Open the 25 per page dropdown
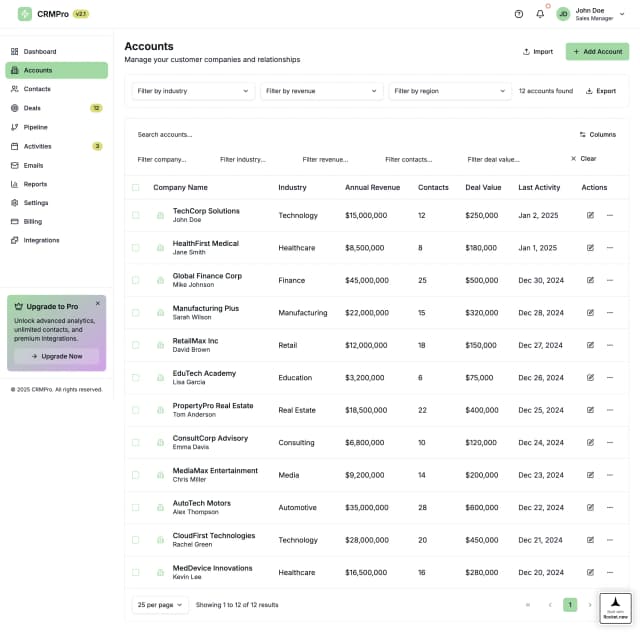The width and height of the screenshot is (640, 632). click(x=159, y=605)
